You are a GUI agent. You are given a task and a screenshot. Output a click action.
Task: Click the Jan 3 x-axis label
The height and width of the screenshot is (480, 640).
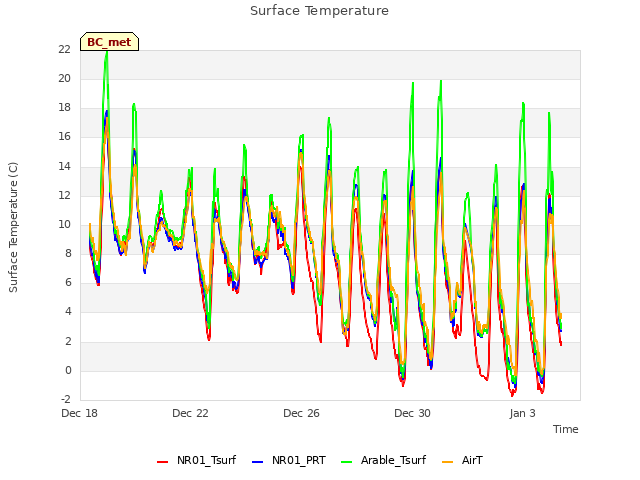tap(522, 413)
